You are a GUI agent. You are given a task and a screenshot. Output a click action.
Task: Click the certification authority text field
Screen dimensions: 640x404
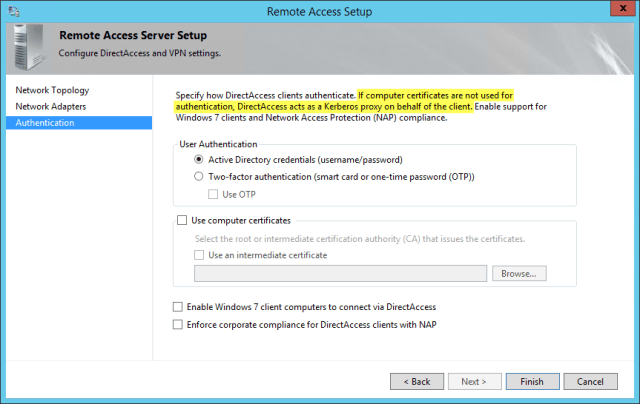[340, 273]
